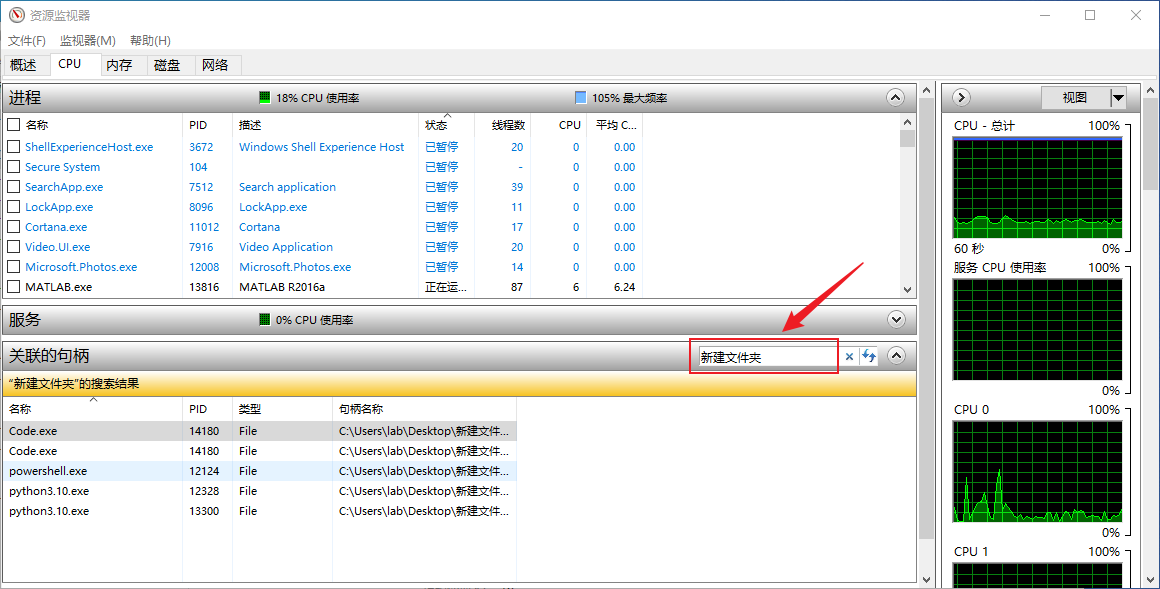Collapse the graph pane with the arrow button
This screenshot has width=1160, height=589.
(961, 98)
